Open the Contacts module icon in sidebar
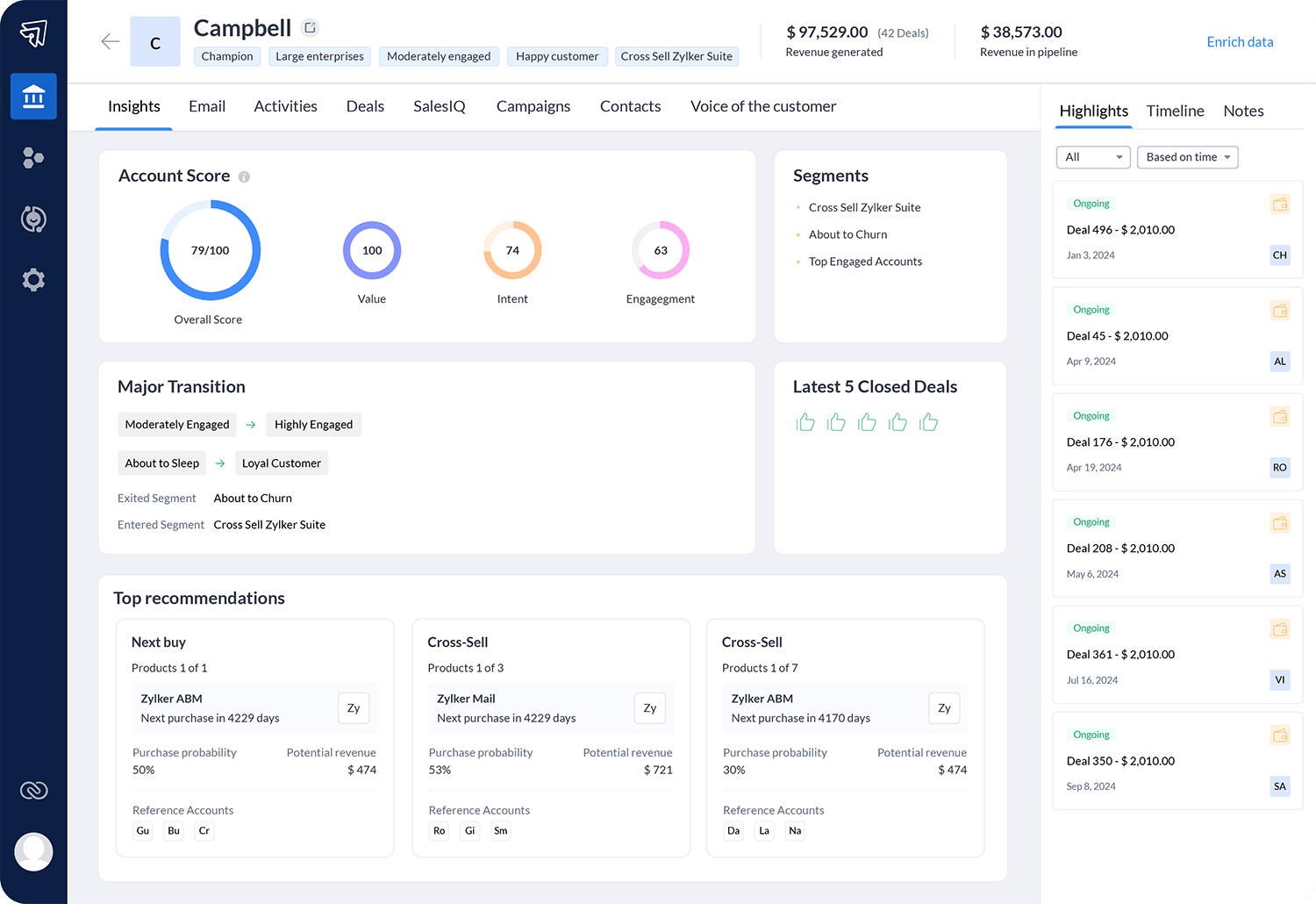 (x=33, y=158)
